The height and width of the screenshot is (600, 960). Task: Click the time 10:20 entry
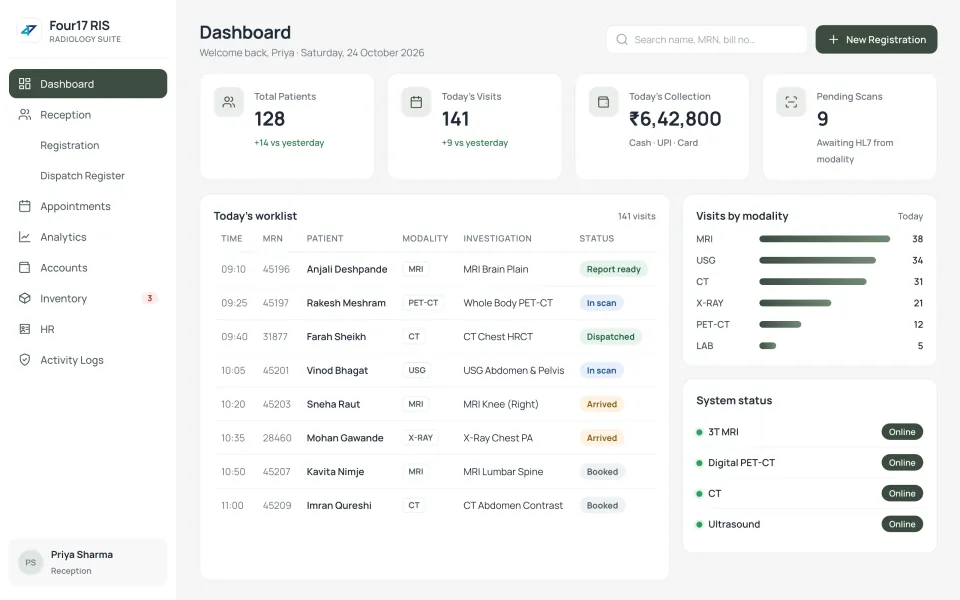[x=233, y=404]
